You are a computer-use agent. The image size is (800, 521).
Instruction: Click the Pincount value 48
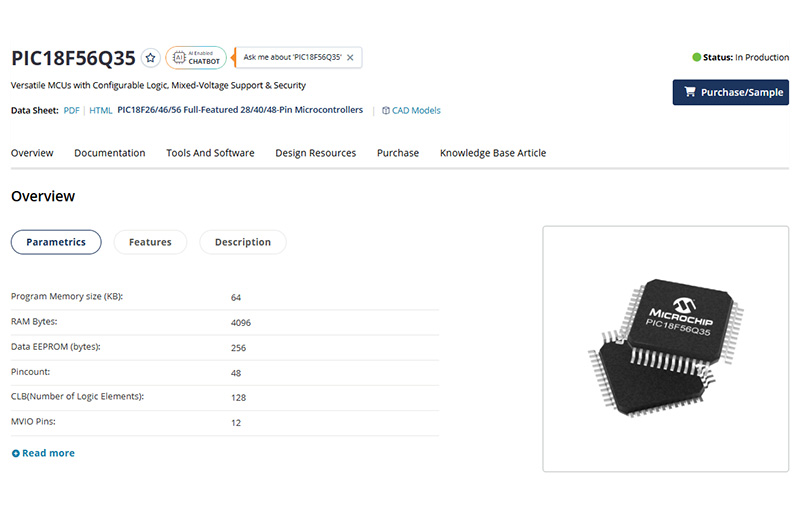point(236,373)
